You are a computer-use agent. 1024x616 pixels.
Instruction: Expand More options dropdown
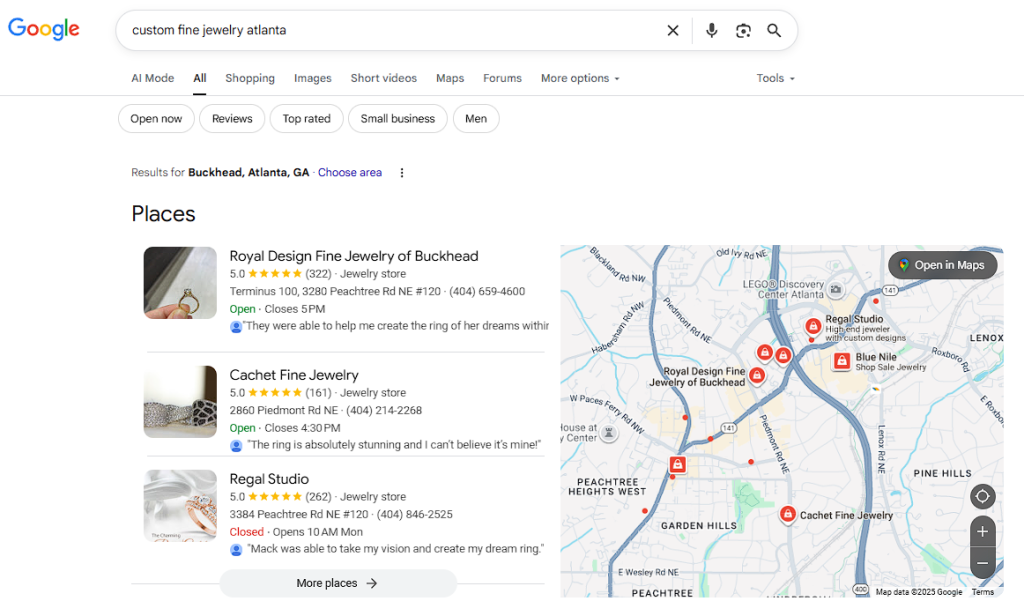(x=580, y=78)
